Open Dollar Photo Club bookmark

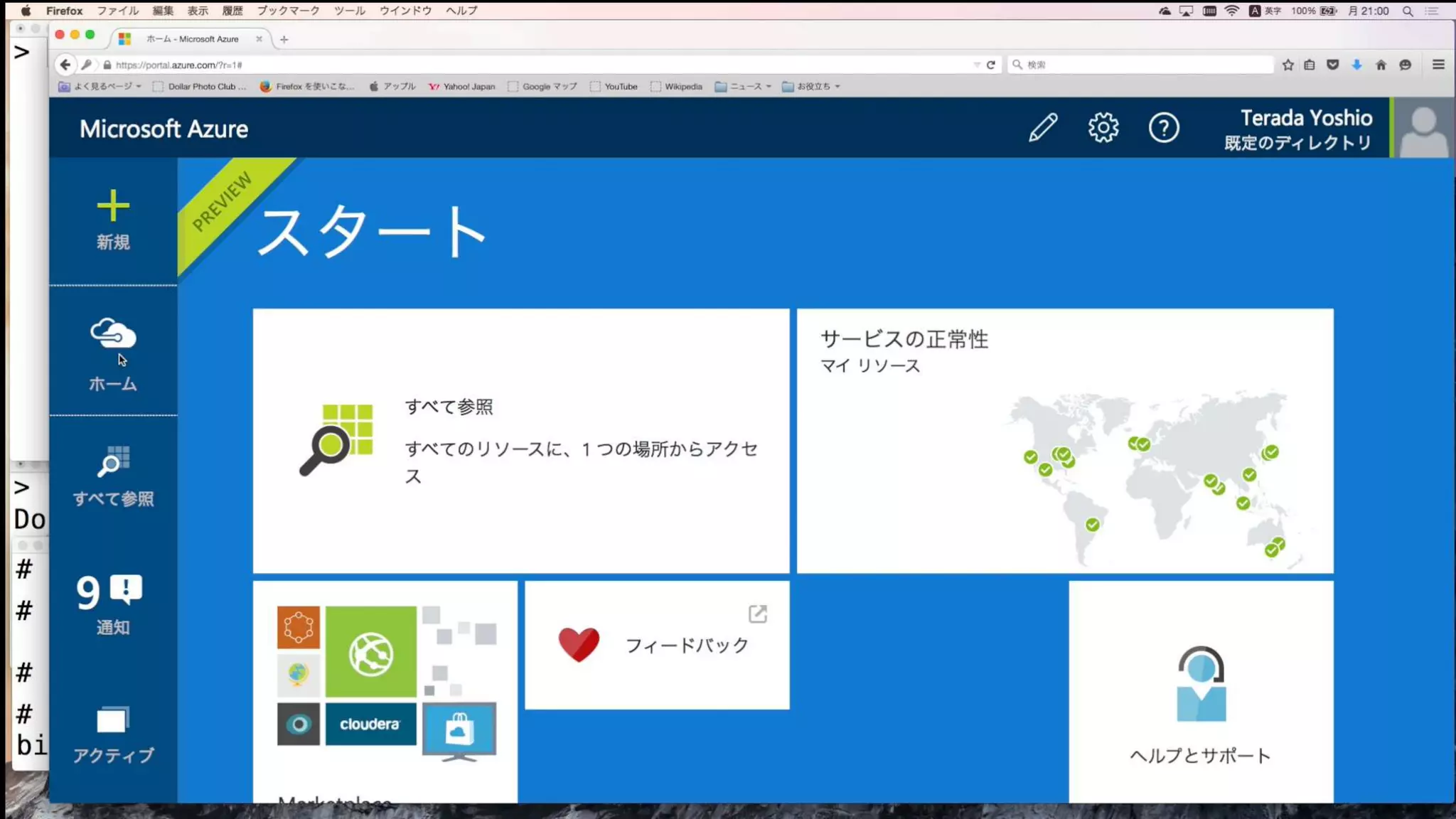pyautogui.click(x=200, y=86)
